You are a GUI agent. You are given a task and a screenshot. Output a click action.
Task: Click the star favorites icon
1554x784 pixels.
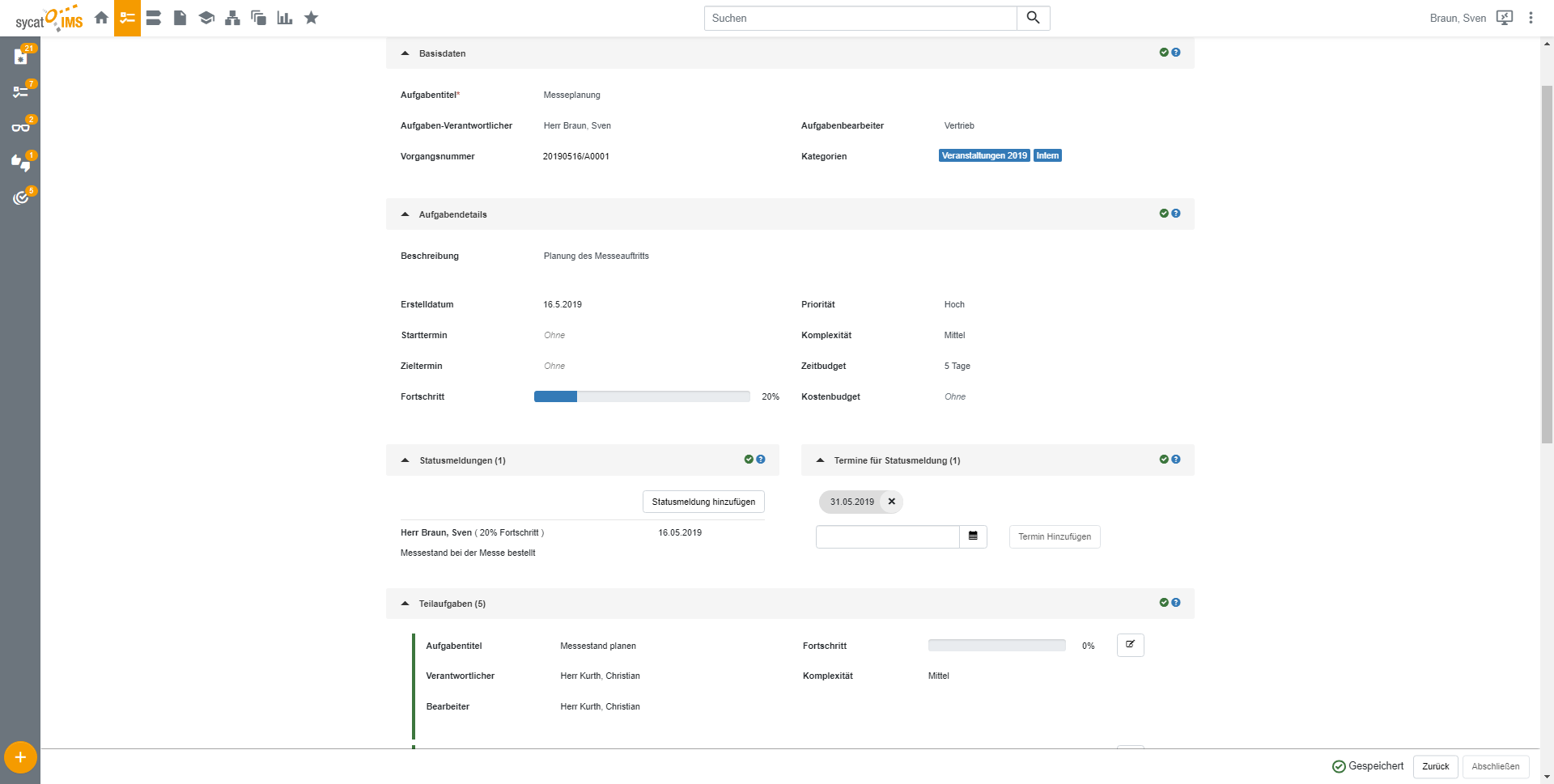[x=311, y=18]
